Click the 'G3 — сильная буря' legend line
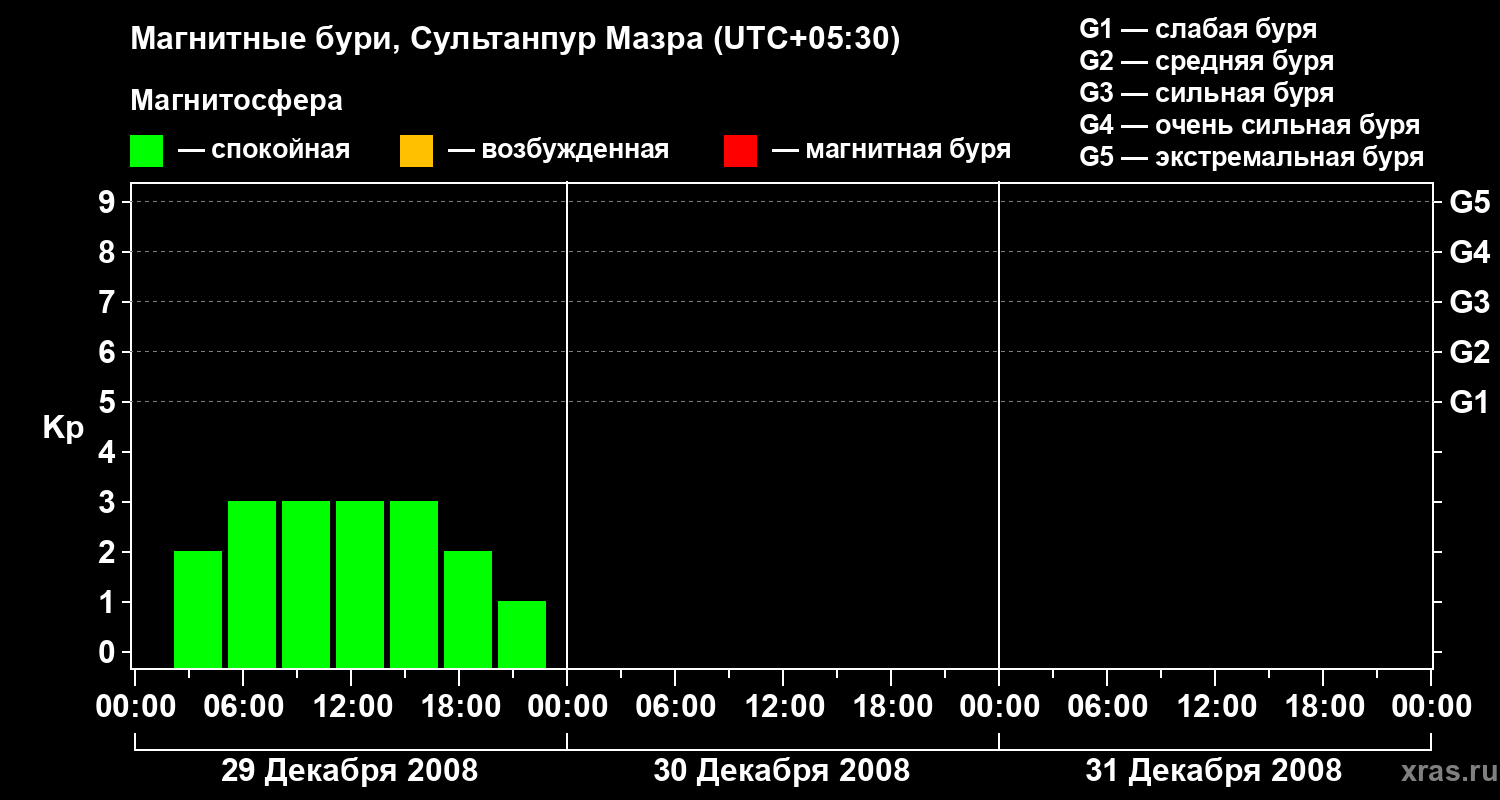Viewport: 1500px width, 800px height. [x=1207, y=93]
